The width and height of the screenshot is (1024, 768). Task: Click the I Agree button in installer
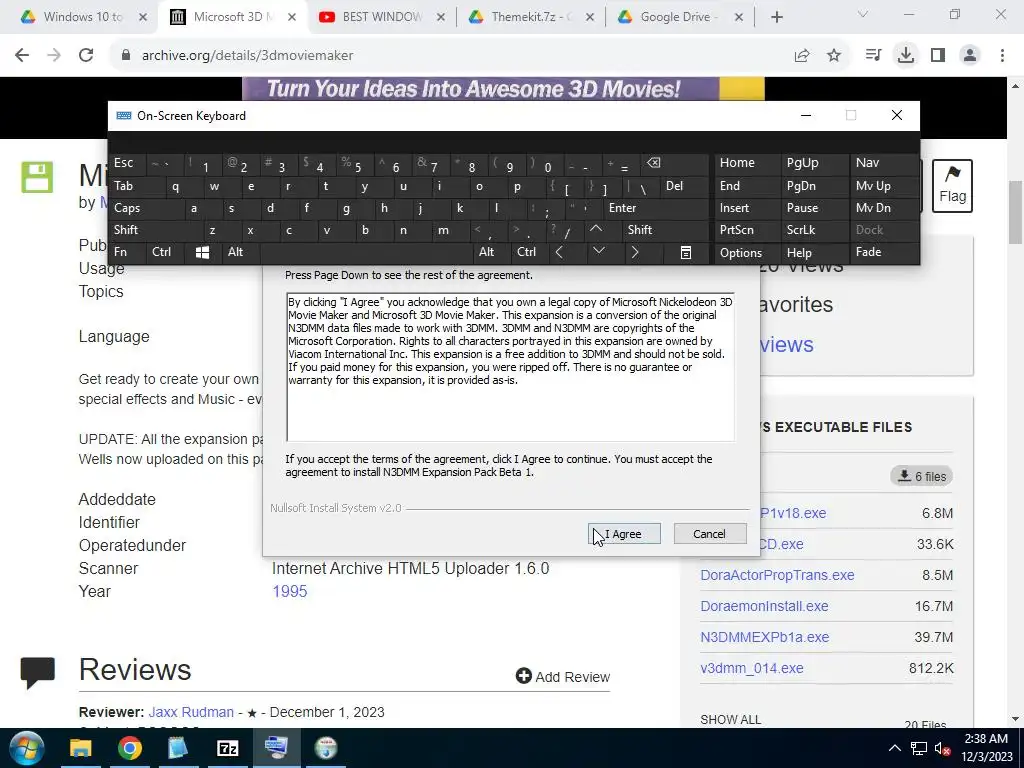coord(624,534)
